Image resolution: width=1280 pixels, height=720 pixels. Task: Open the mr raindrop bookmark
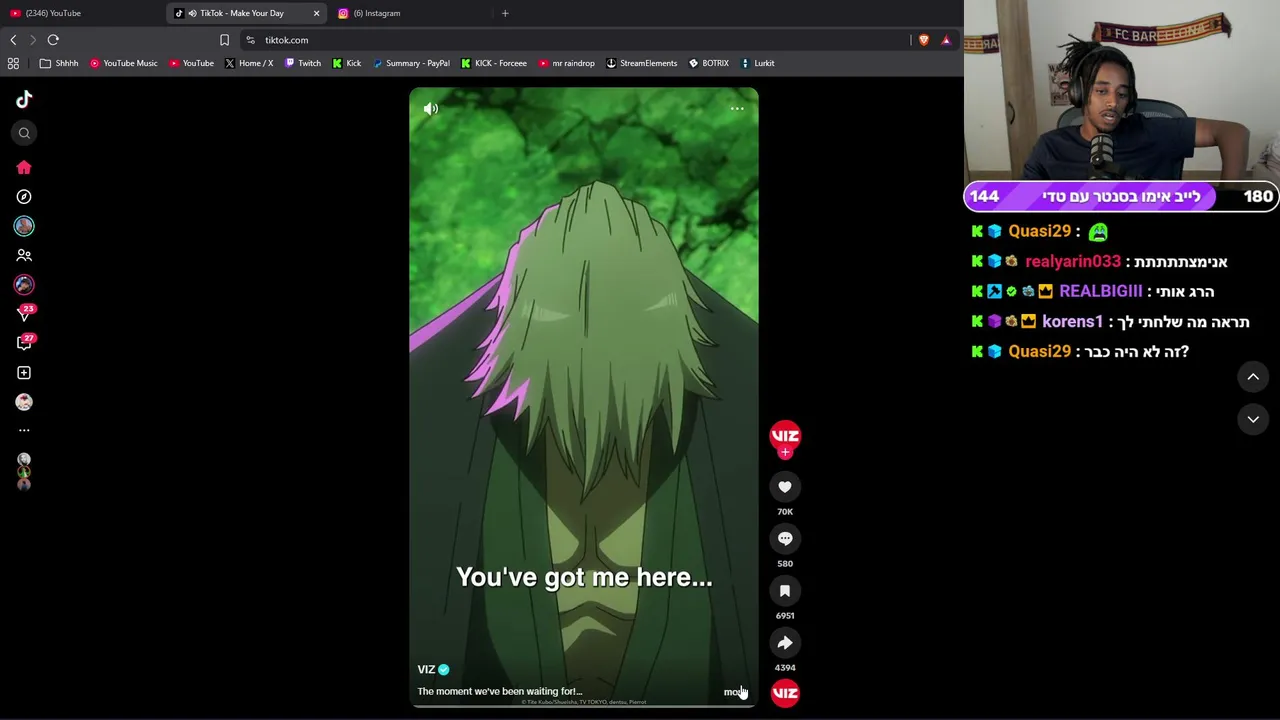pyautogui.click(x=566, y=63)
